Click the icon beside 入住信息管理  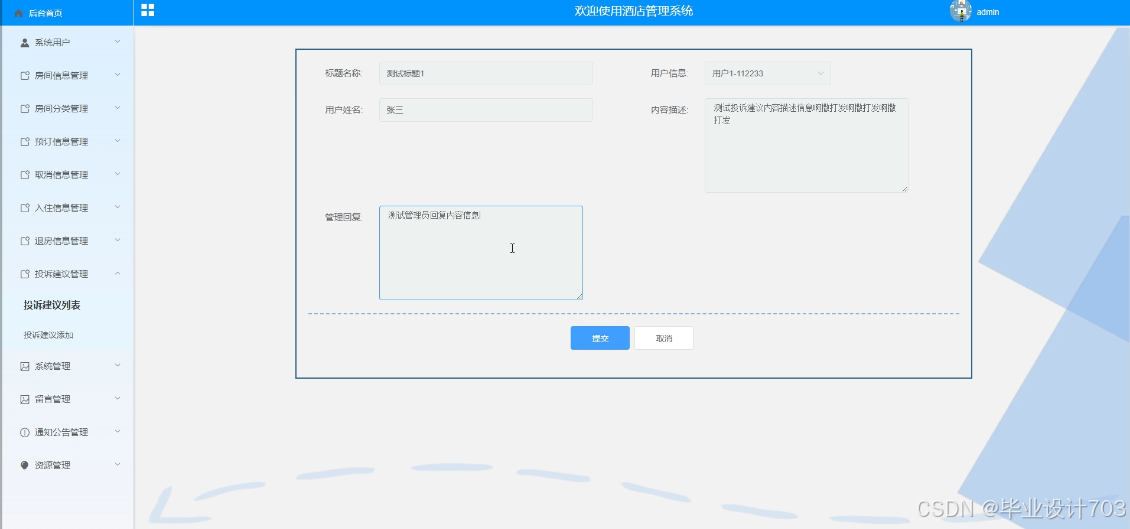tap(25, 208)
